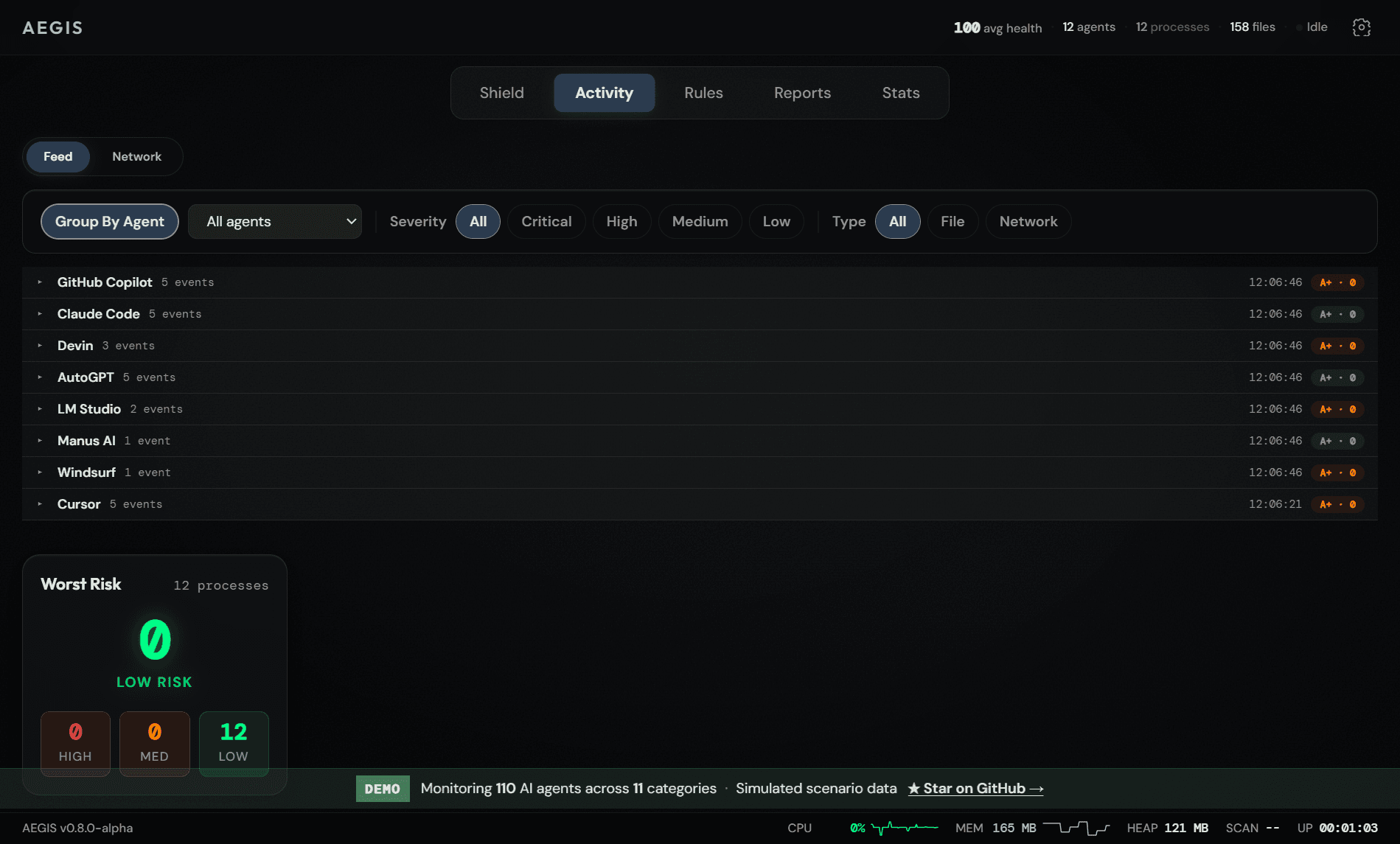Image resolution: width=1400 pixels, height=844 pixels.
Task: Expand the Devin event group
Action: [x=700, y=346]
